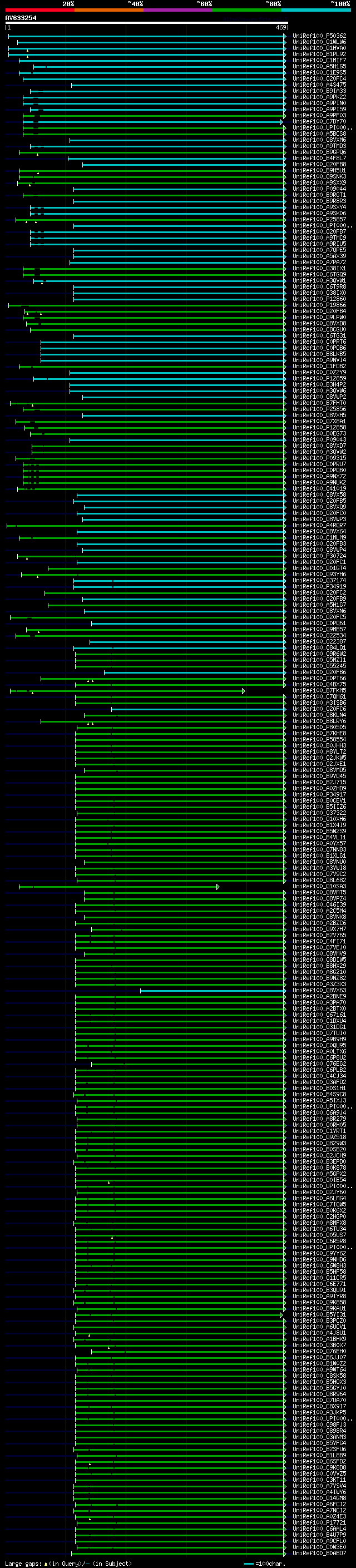This screenshot has width=356, height=1568.
Task: Select the UniRef100_A9PFO3 label
Action: point(319,115)
